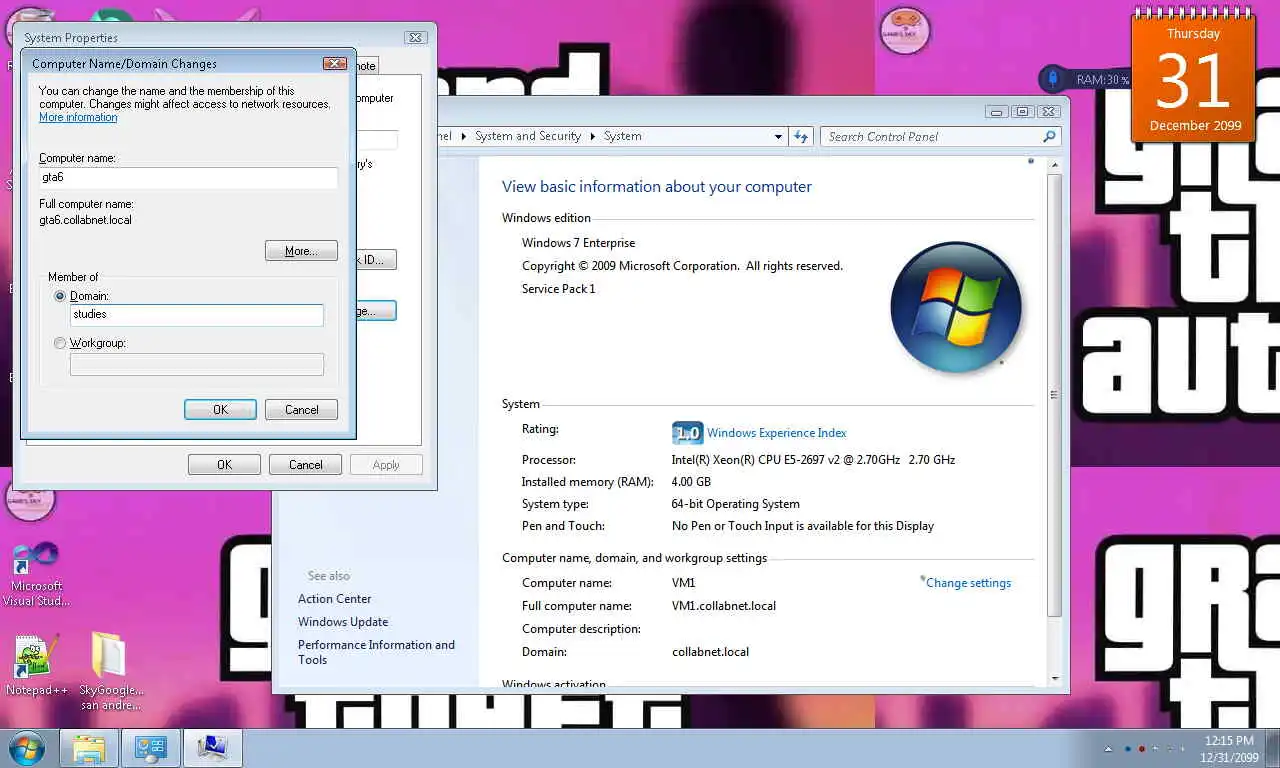
Task: Switch to System Properties taskbar button
Action: pos(213,749)
